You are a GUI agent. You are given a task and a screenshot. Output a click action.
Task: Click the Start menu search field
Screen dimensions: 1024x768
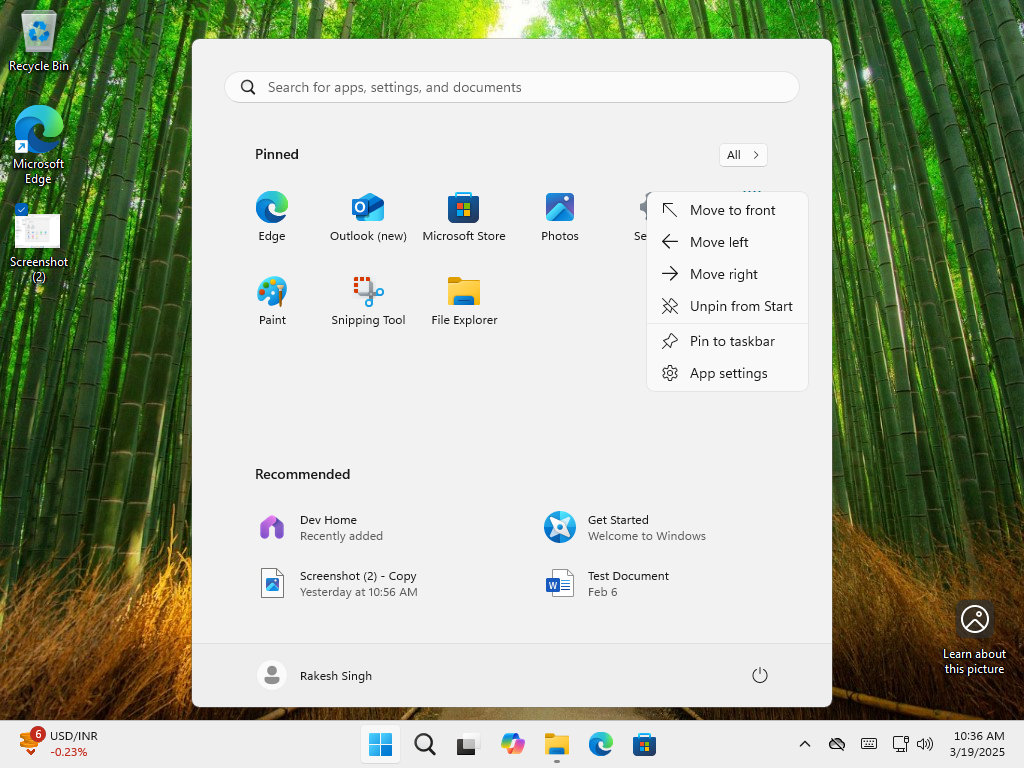point(512,87)
